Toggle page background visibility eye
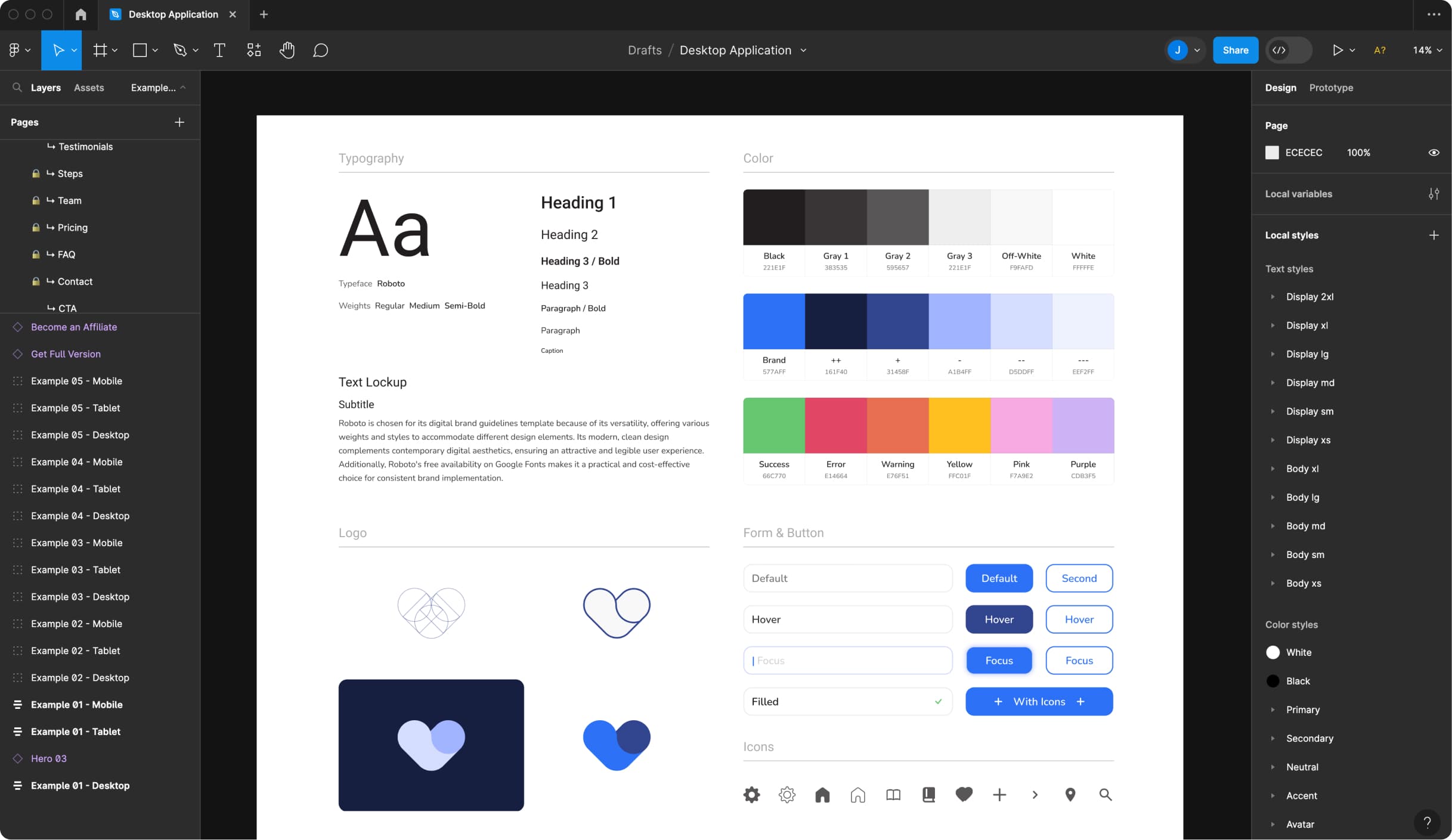The width and height of the screenshot is (1452, 840). coord(1434,153)
